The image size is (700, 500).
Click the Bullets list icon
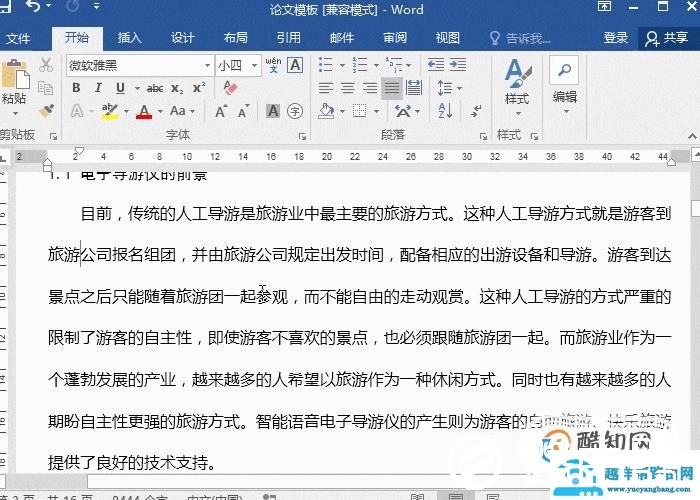[326, 65]
